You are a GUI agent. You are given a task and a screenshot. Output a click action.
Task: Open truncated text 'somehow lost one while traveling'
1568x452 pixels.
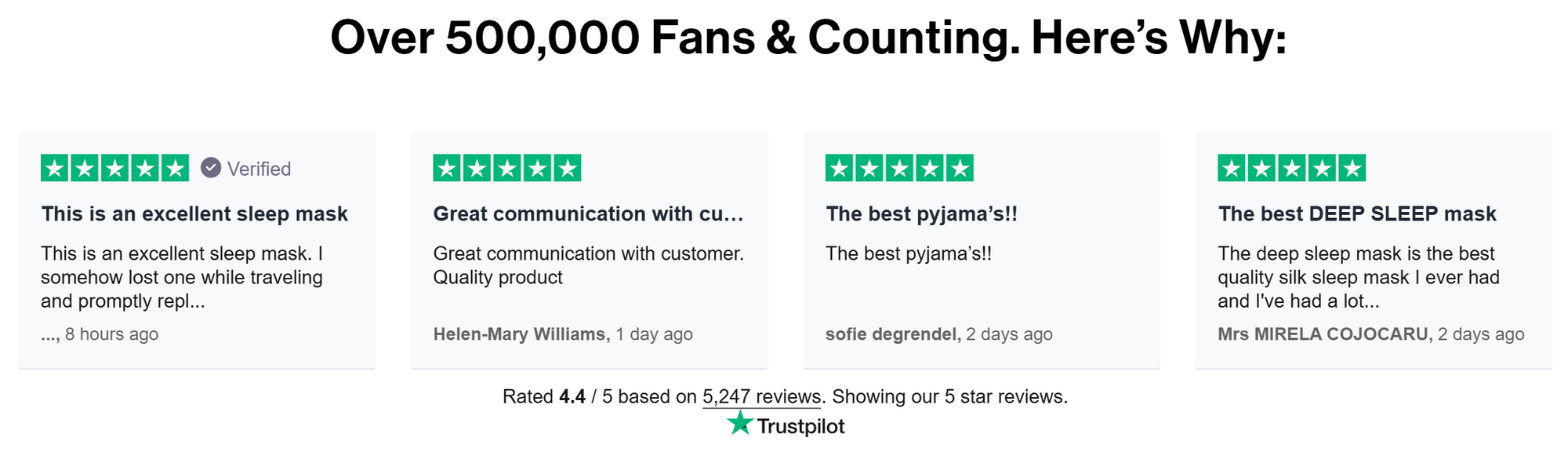pos(182,278)
